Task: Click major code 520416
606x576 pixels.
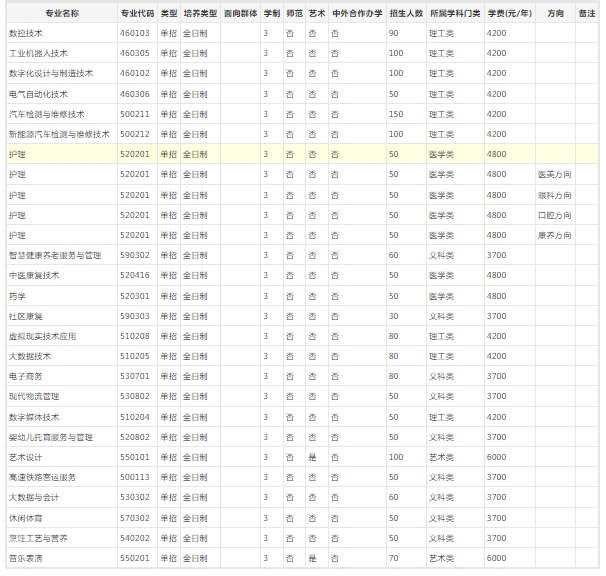Action: [x=135, y=275]
